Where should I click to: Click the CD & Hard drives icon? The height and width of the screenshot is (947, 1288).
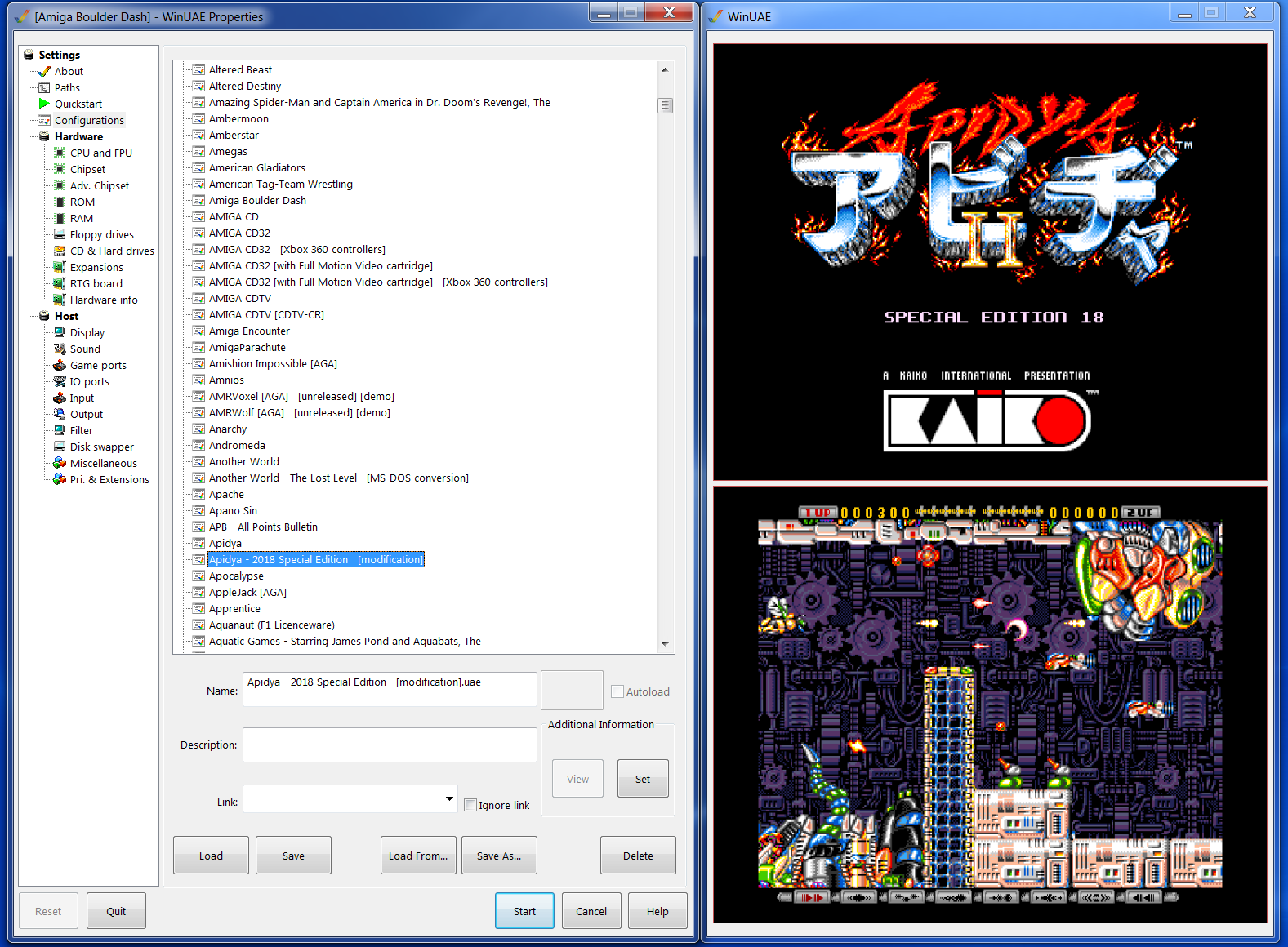60,251
